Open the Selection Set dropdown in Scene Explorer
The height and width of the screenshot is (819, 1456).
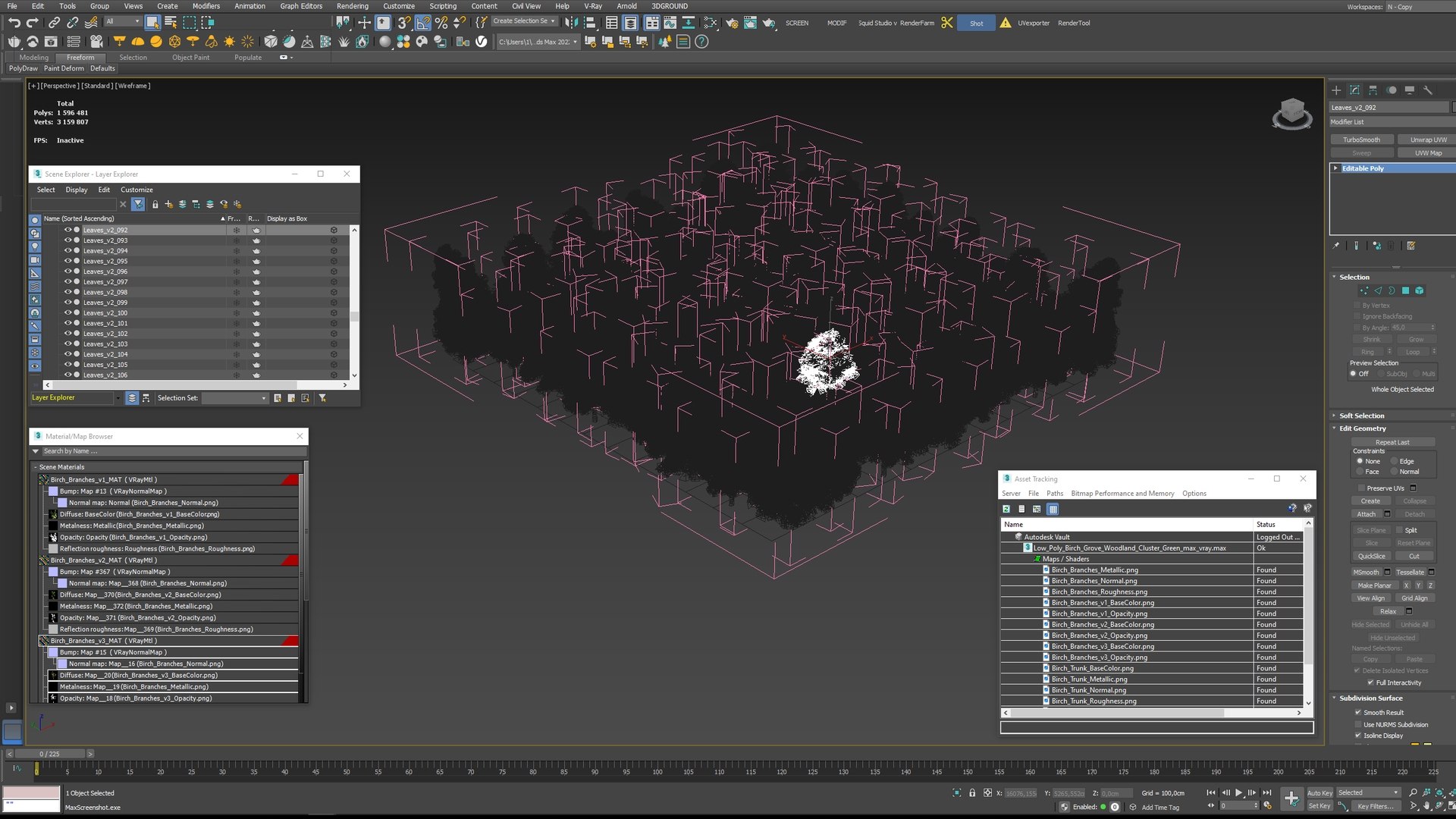235,398
